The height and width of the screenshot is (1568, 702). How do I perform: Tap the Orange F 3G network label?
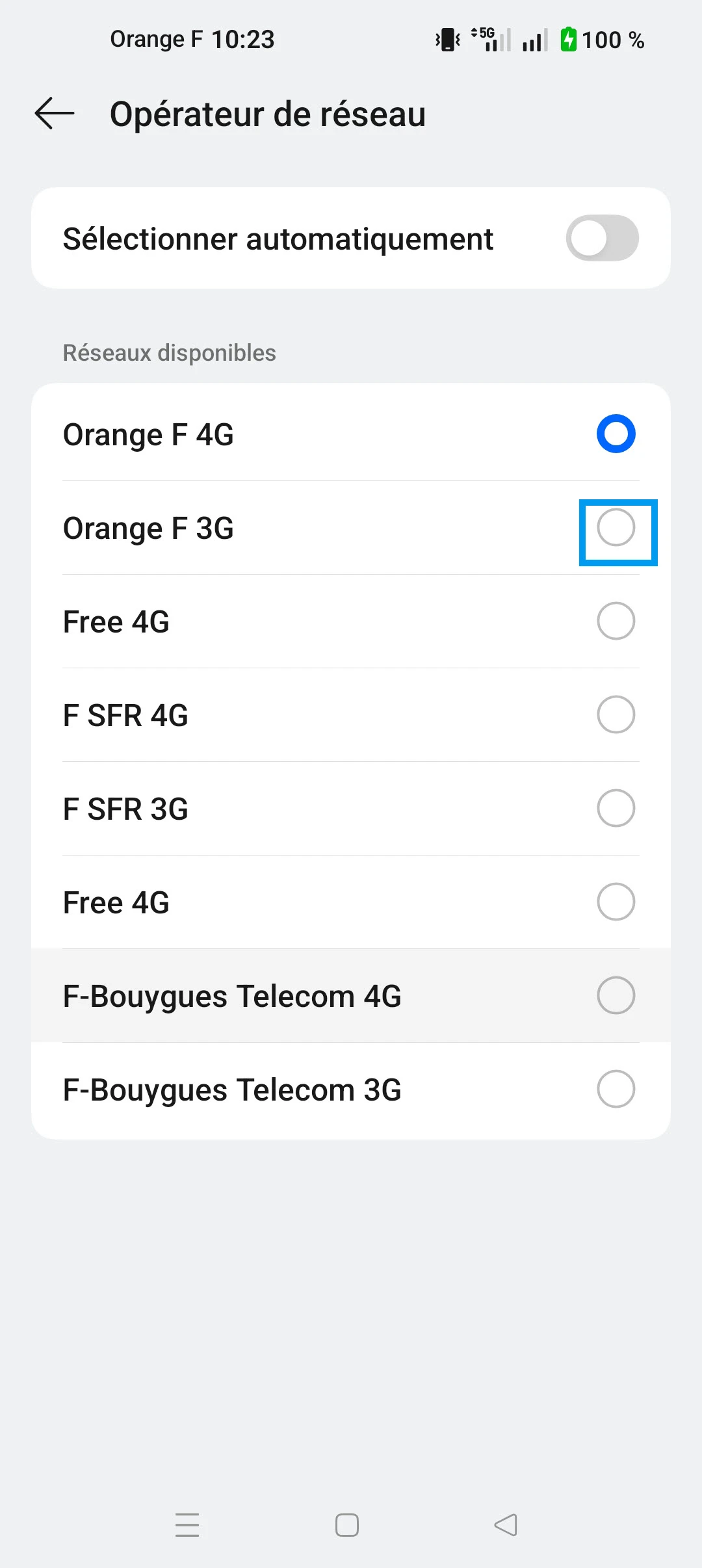(148, 528)
